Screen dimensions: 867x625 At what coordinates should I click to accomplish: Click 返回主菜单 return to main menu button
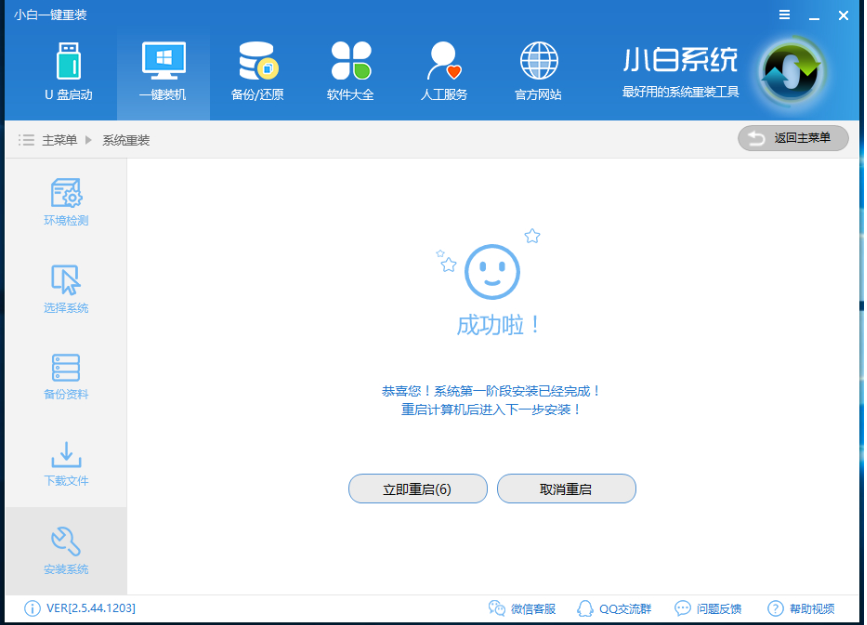point(792,138)
